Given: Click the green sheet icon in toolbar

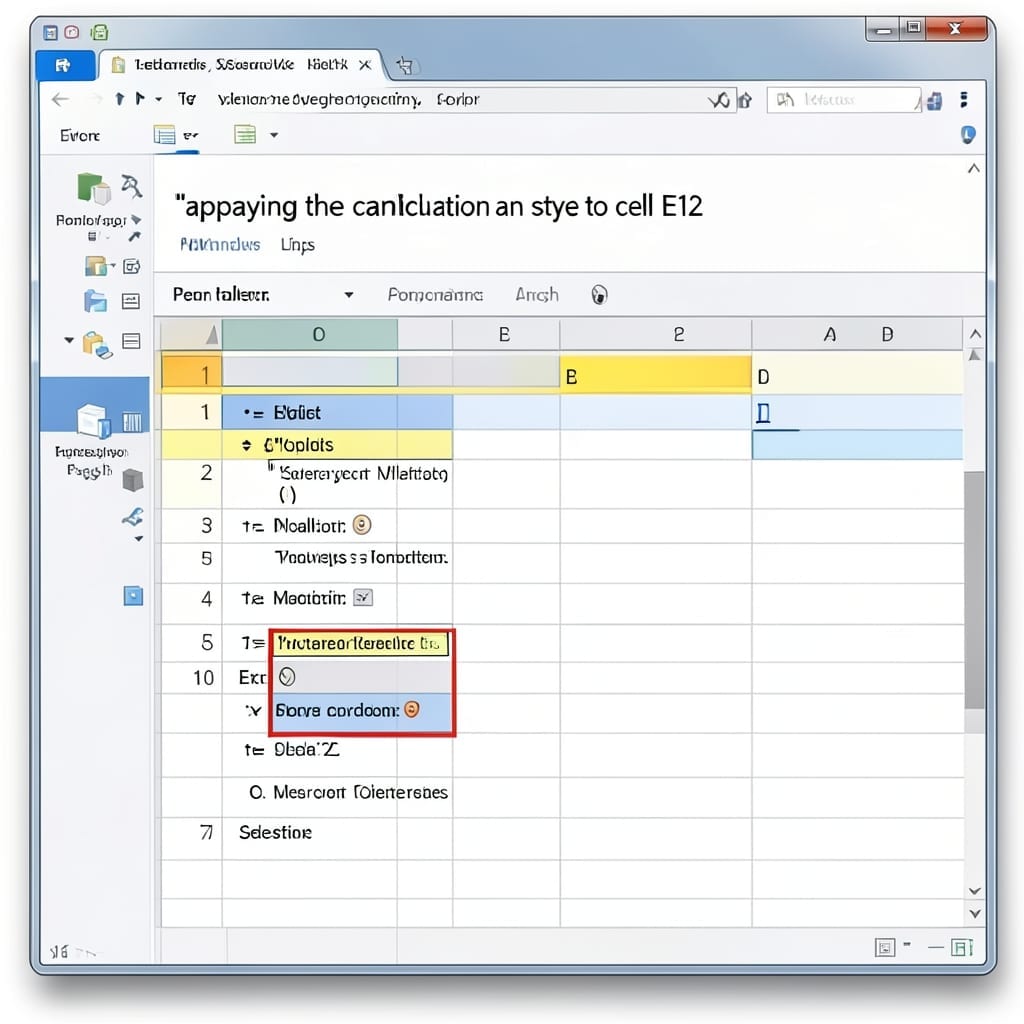Looking at the screenshot, I should (245, 135).
